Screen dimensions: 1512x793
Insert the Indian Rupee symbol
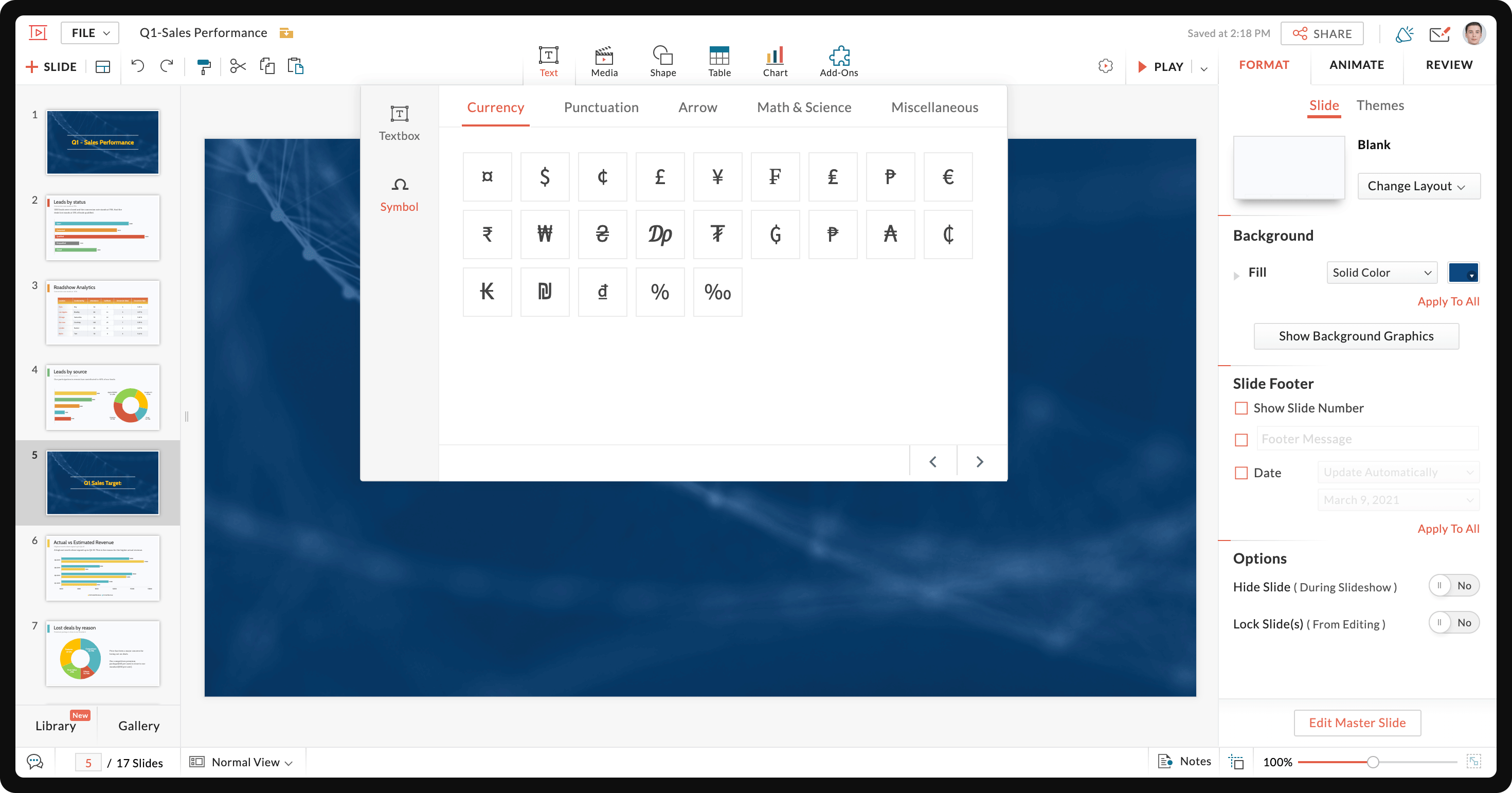(x=487, y=234)
